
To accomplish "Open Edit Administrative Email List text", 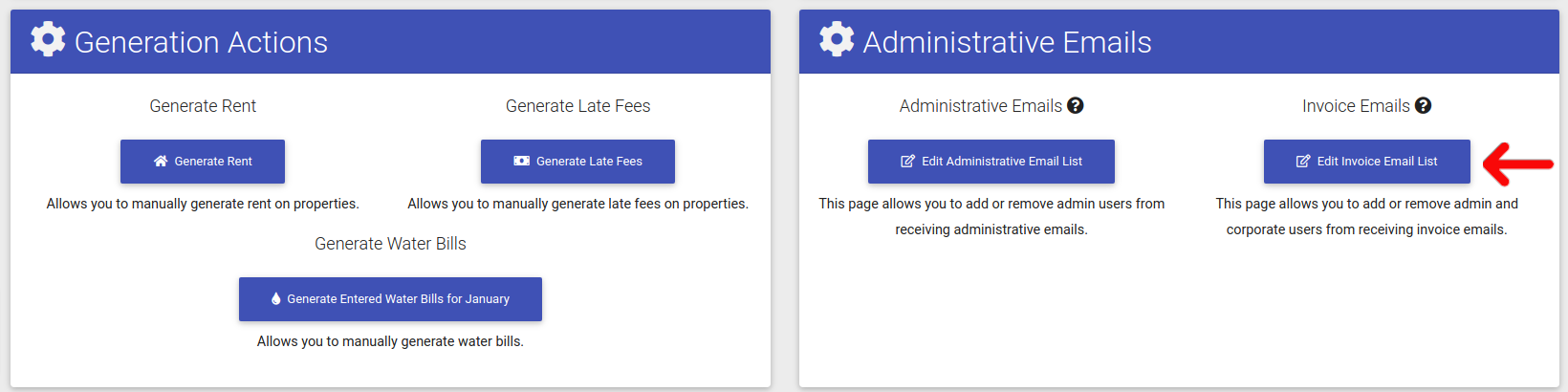I will pyautogui.click(x=1002, y=162).
